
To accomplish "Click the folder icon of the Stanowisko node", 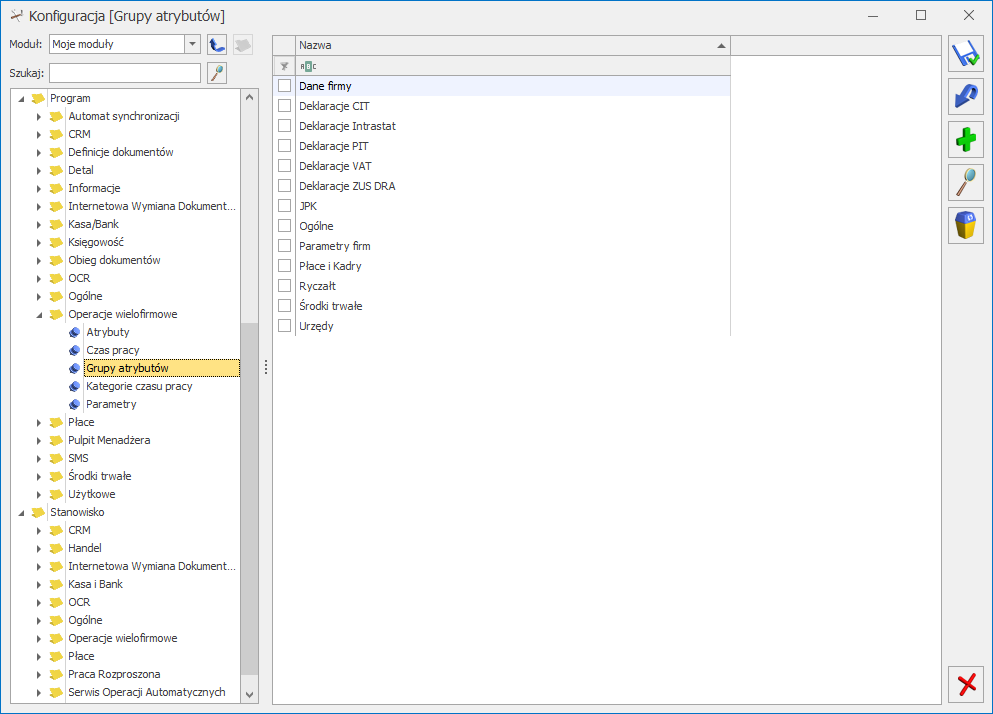I will [39, 512].
